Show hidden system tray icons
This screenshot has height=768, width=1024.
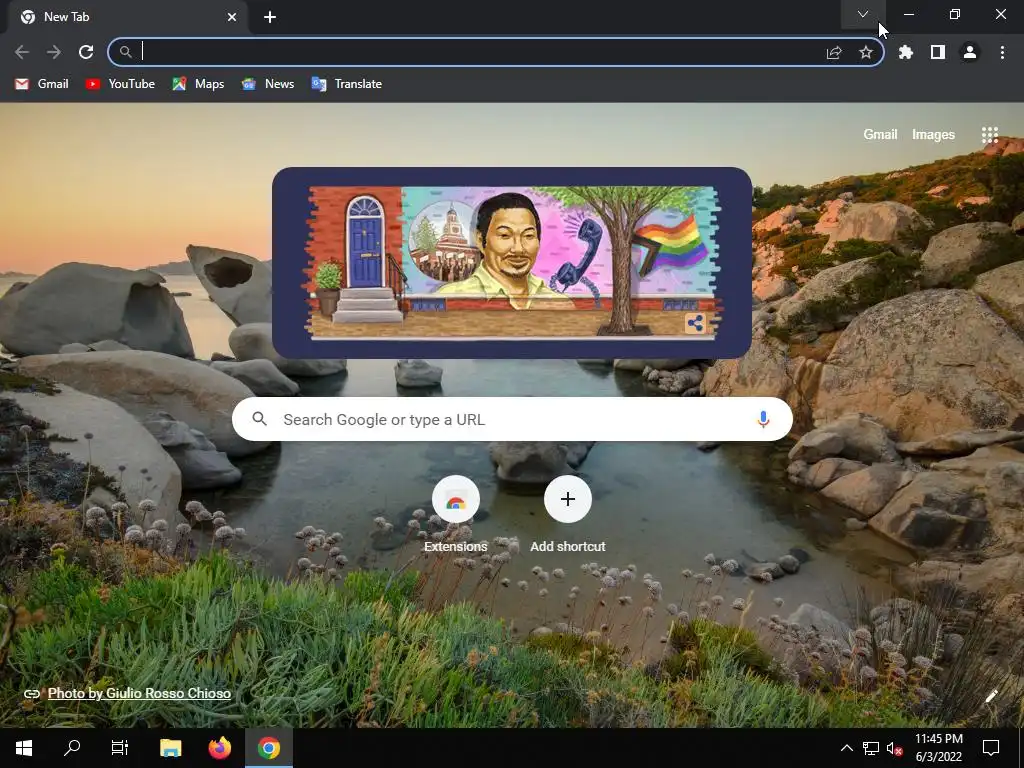[x=846, y=748]
